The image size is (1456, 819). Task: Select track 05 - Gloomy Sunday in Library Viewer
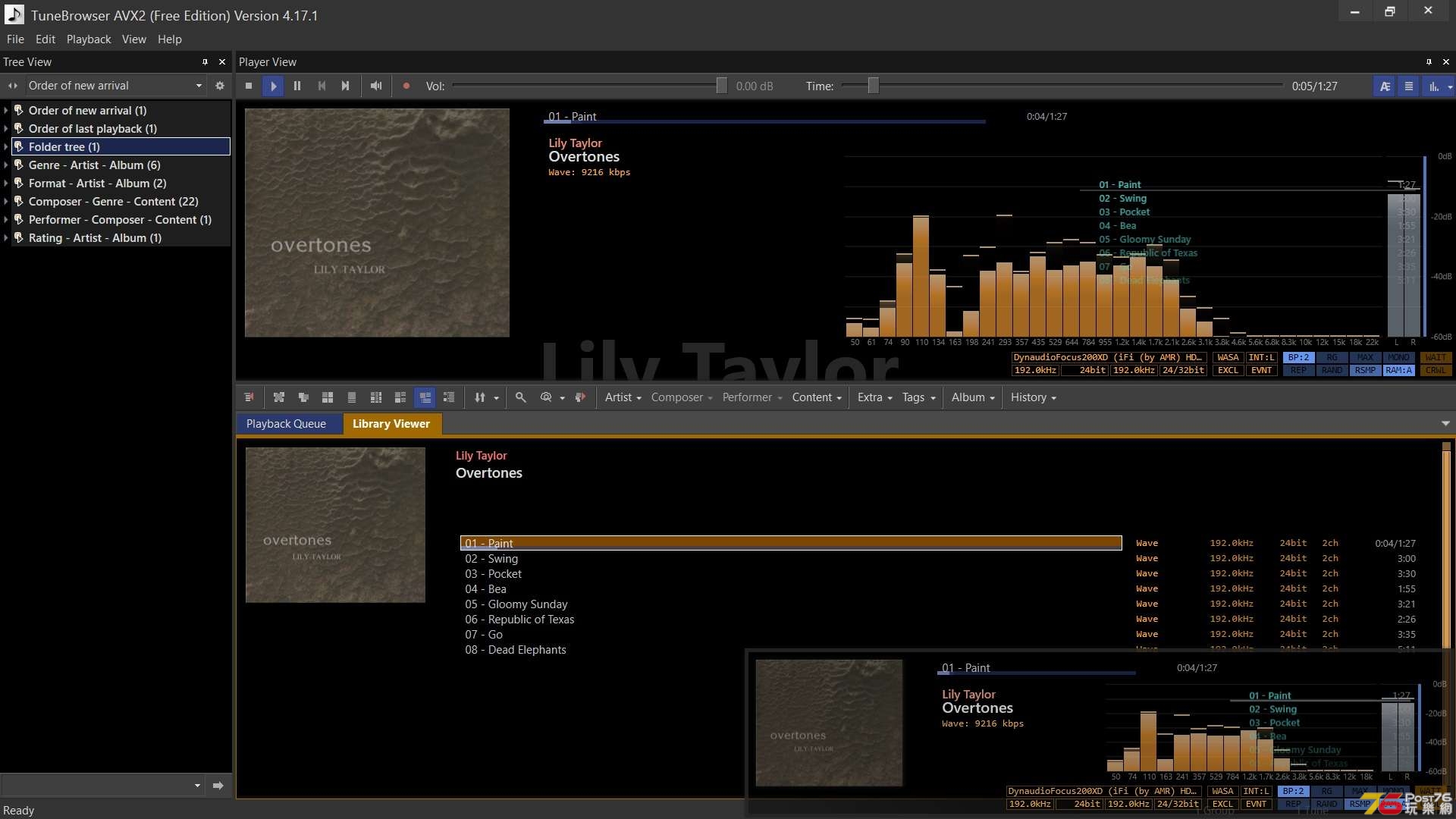click(x=792, y=604)
